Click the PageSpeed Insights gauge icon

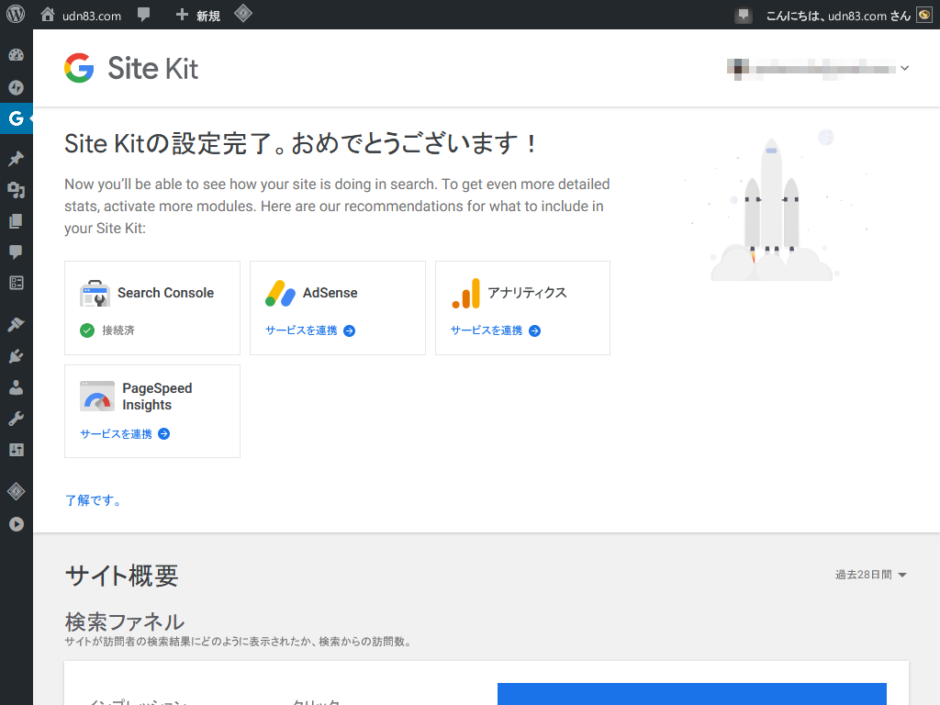[x=97, y=396]
